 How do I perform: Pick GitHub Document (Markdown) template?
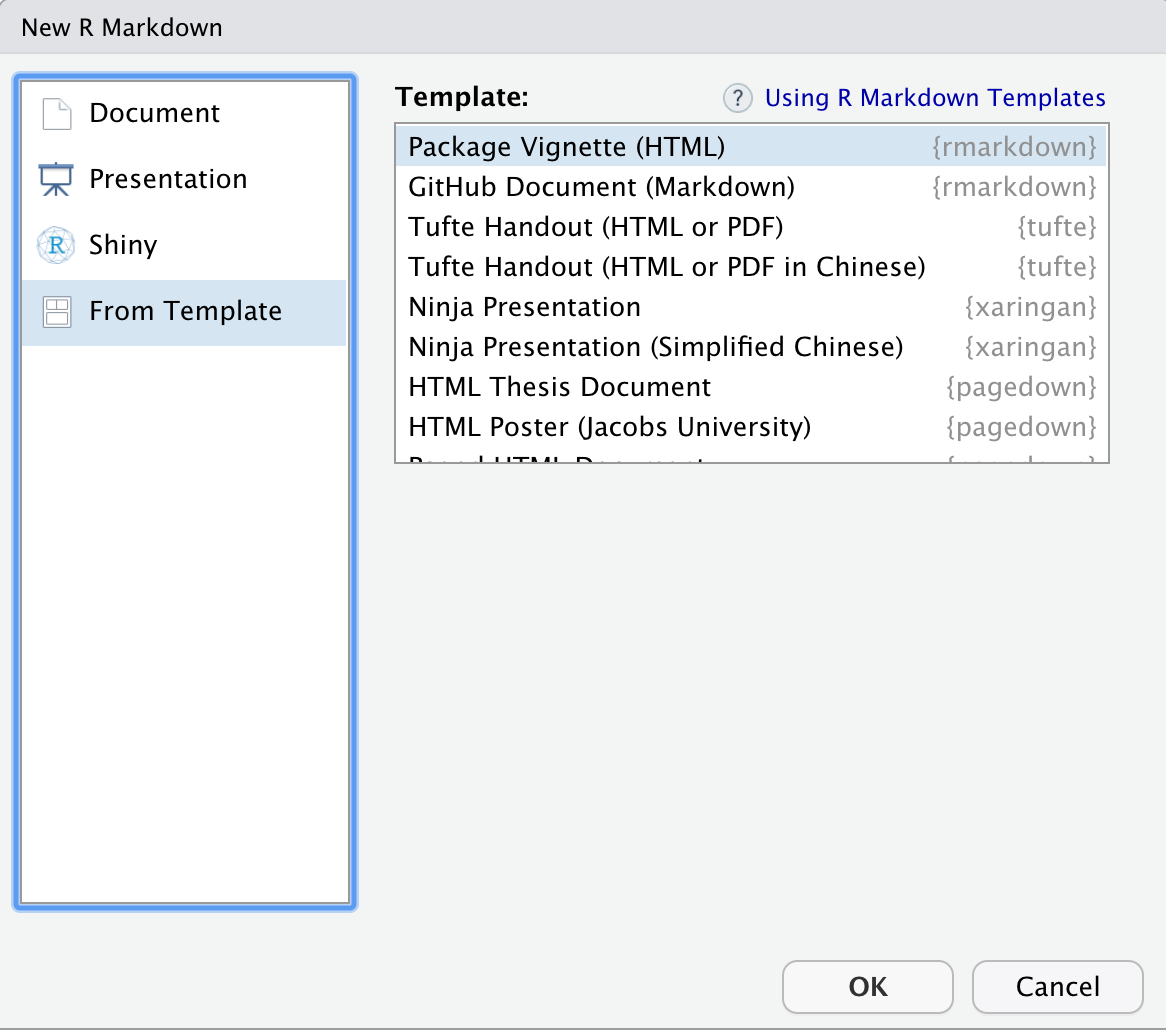[752, 187]
